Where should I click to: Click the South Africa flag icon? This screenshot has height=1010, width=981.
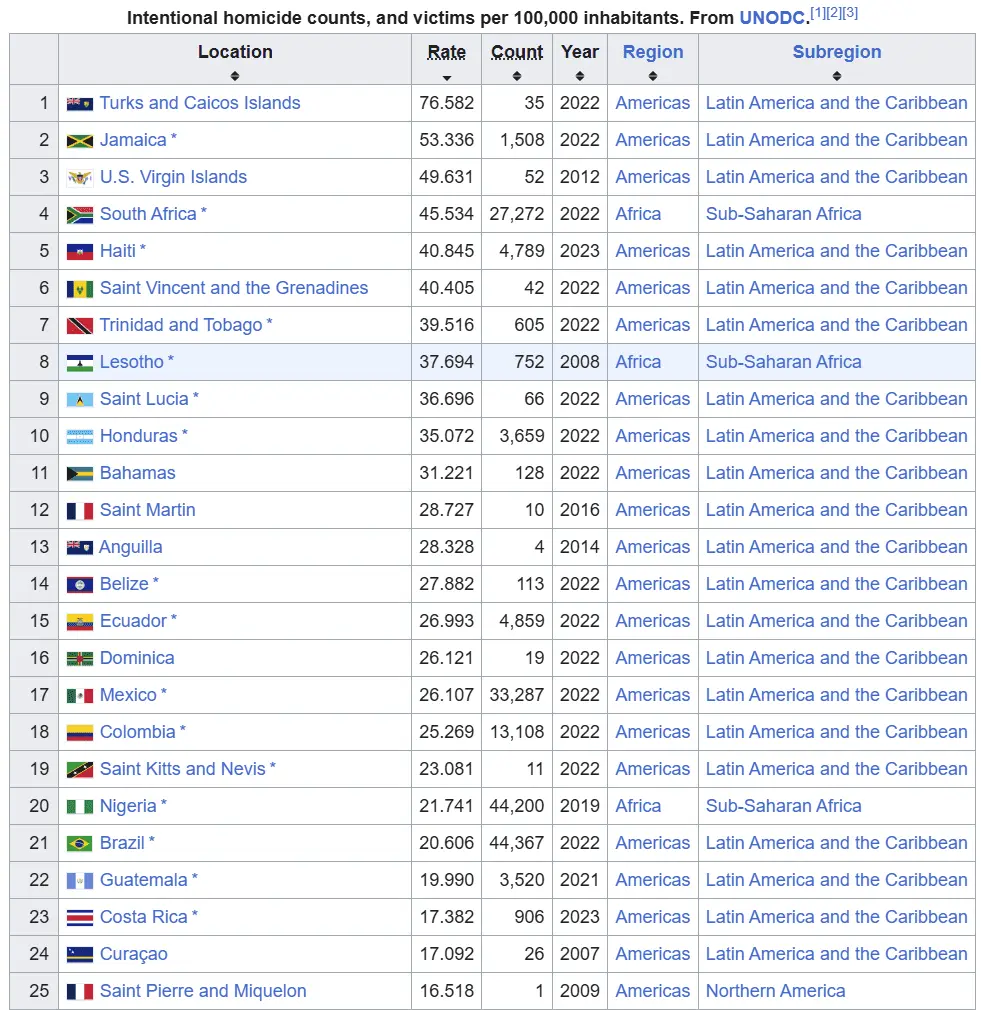pyautogui.click(x=79, y=215)
